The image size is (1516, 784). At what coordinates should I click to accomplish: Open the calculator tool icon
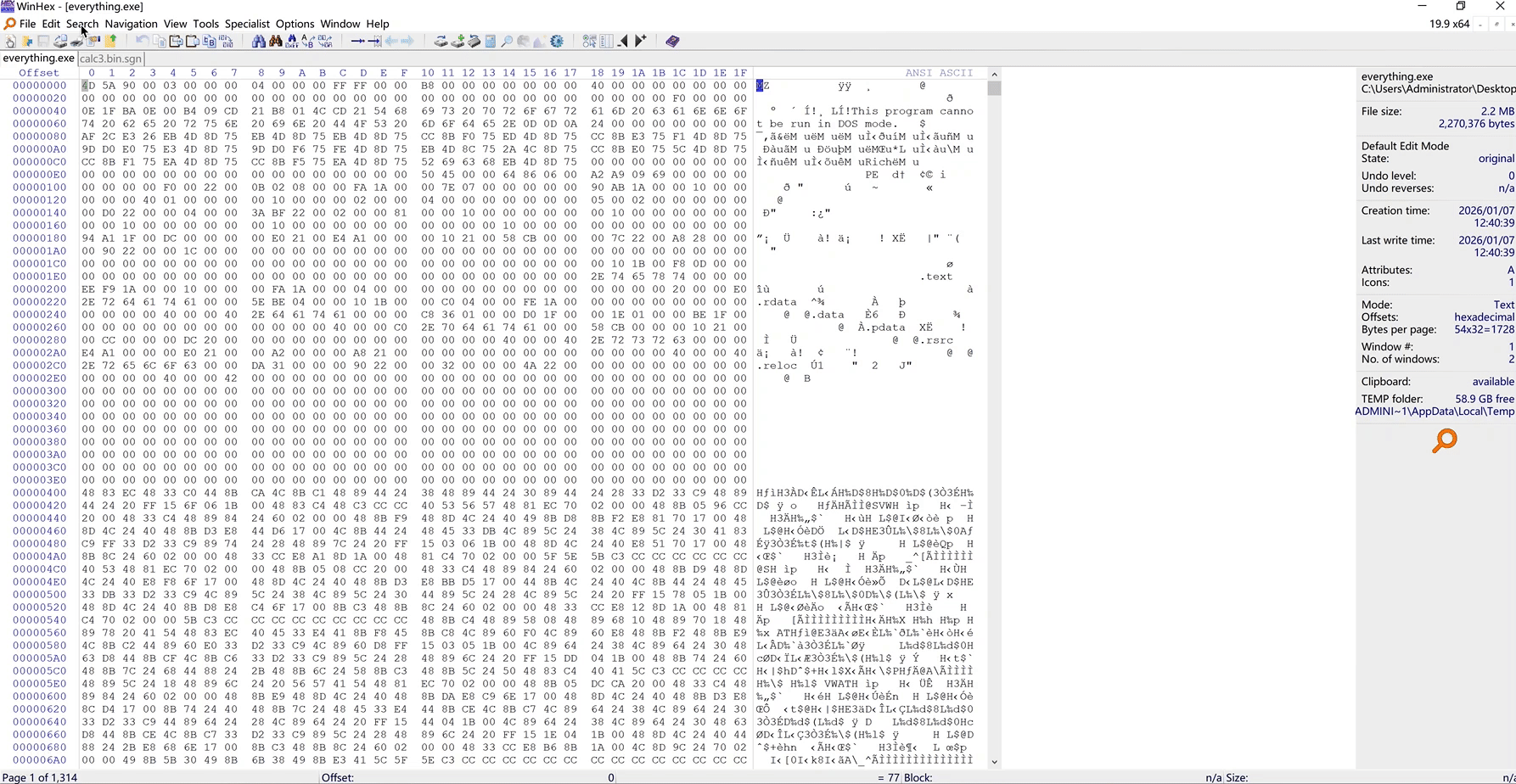click(490, 41)
